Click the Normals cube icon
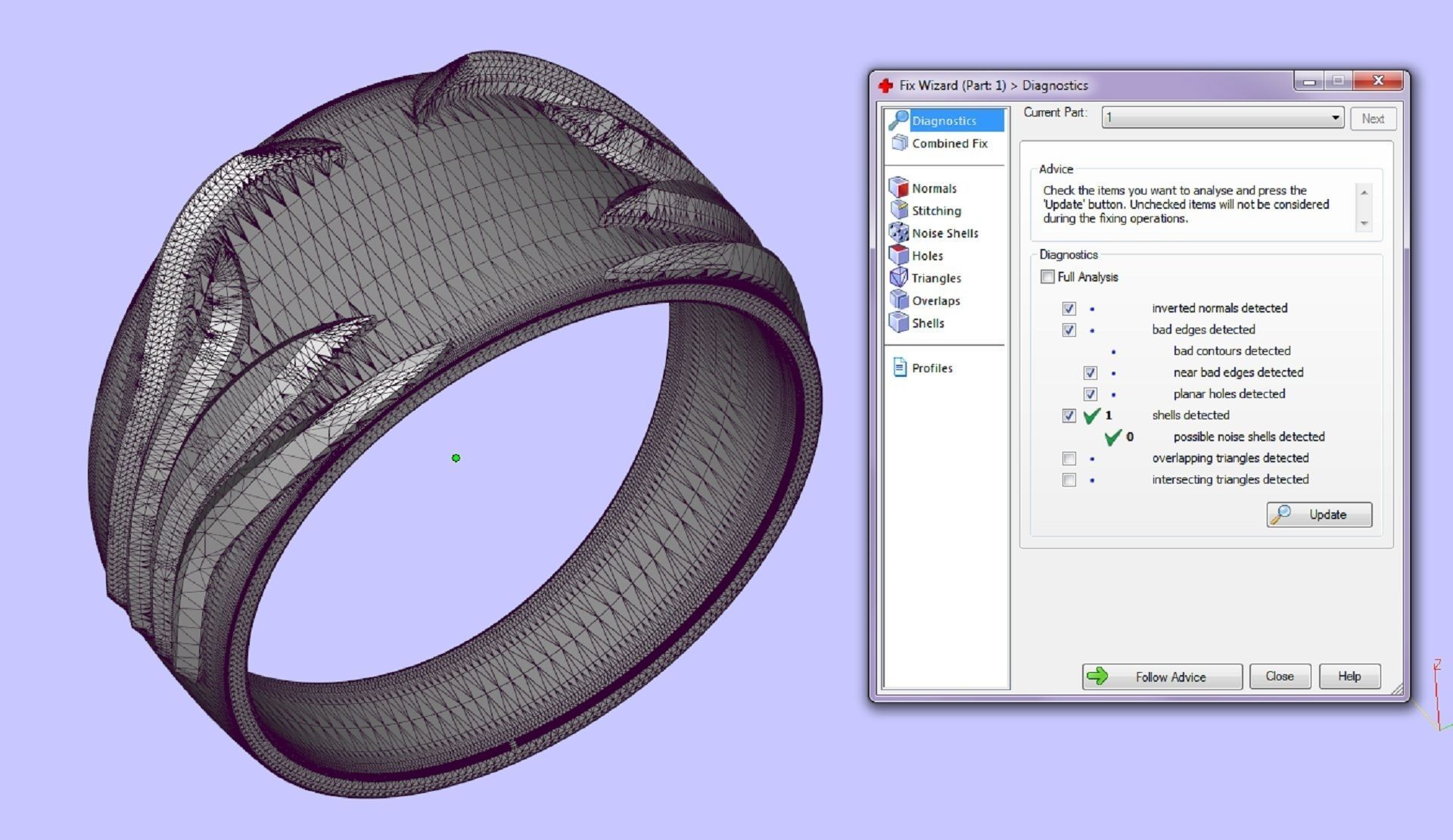 (898, 188)
